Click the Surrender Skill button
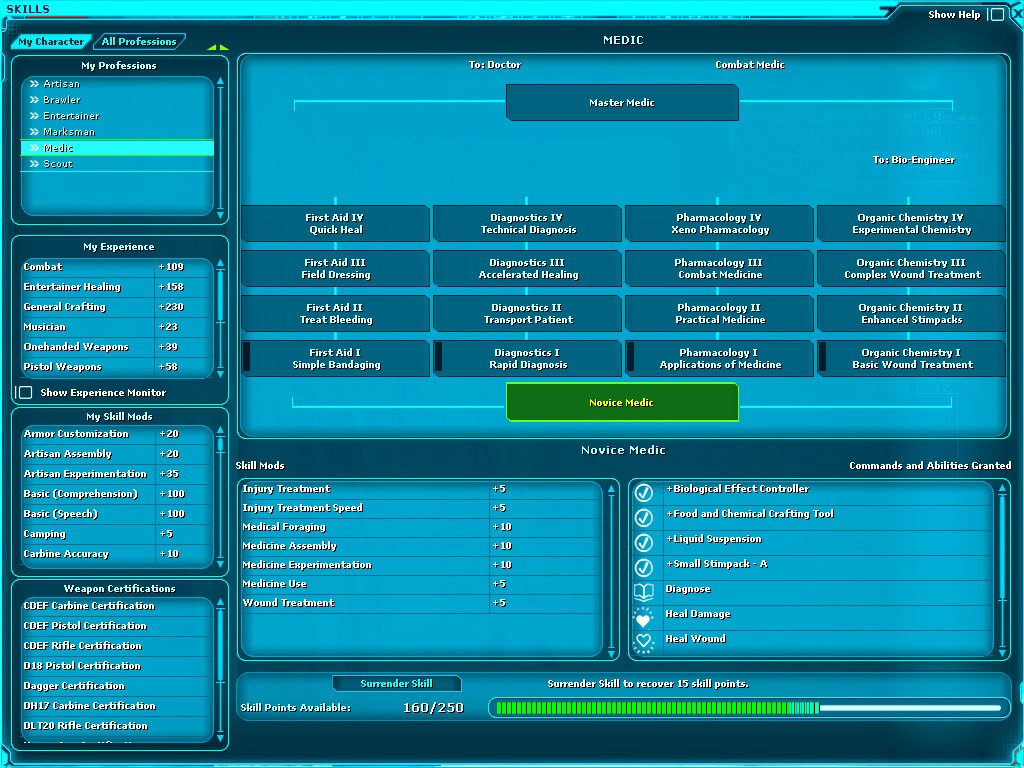Image resolution: width=1024 pixels, height=768 pixels. click(x=396, y=684)
